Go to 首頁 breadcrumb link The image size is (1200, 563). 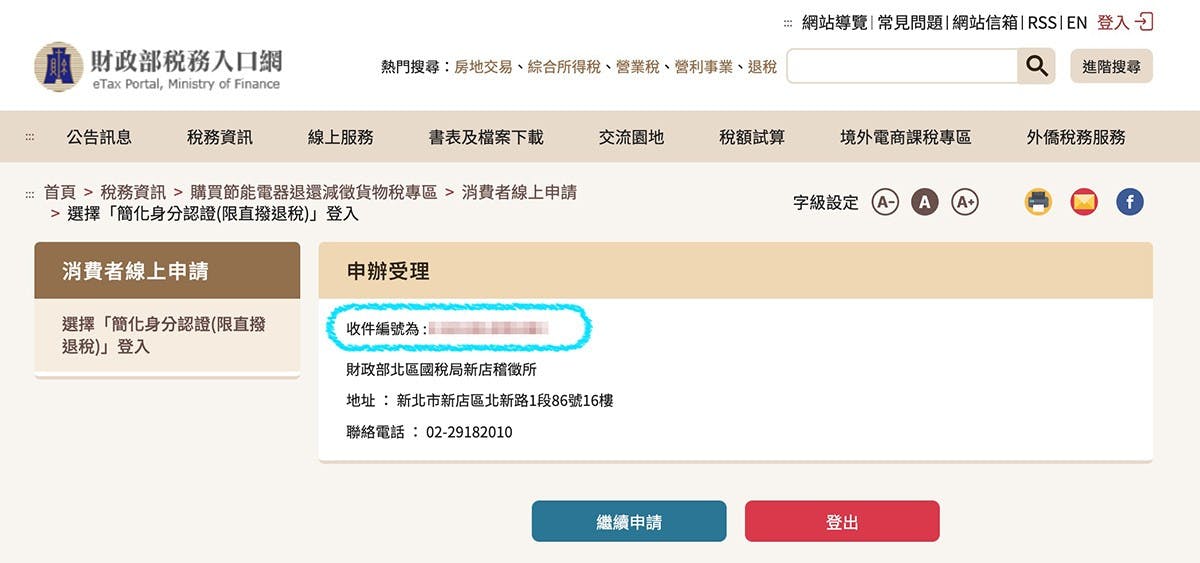60,192
